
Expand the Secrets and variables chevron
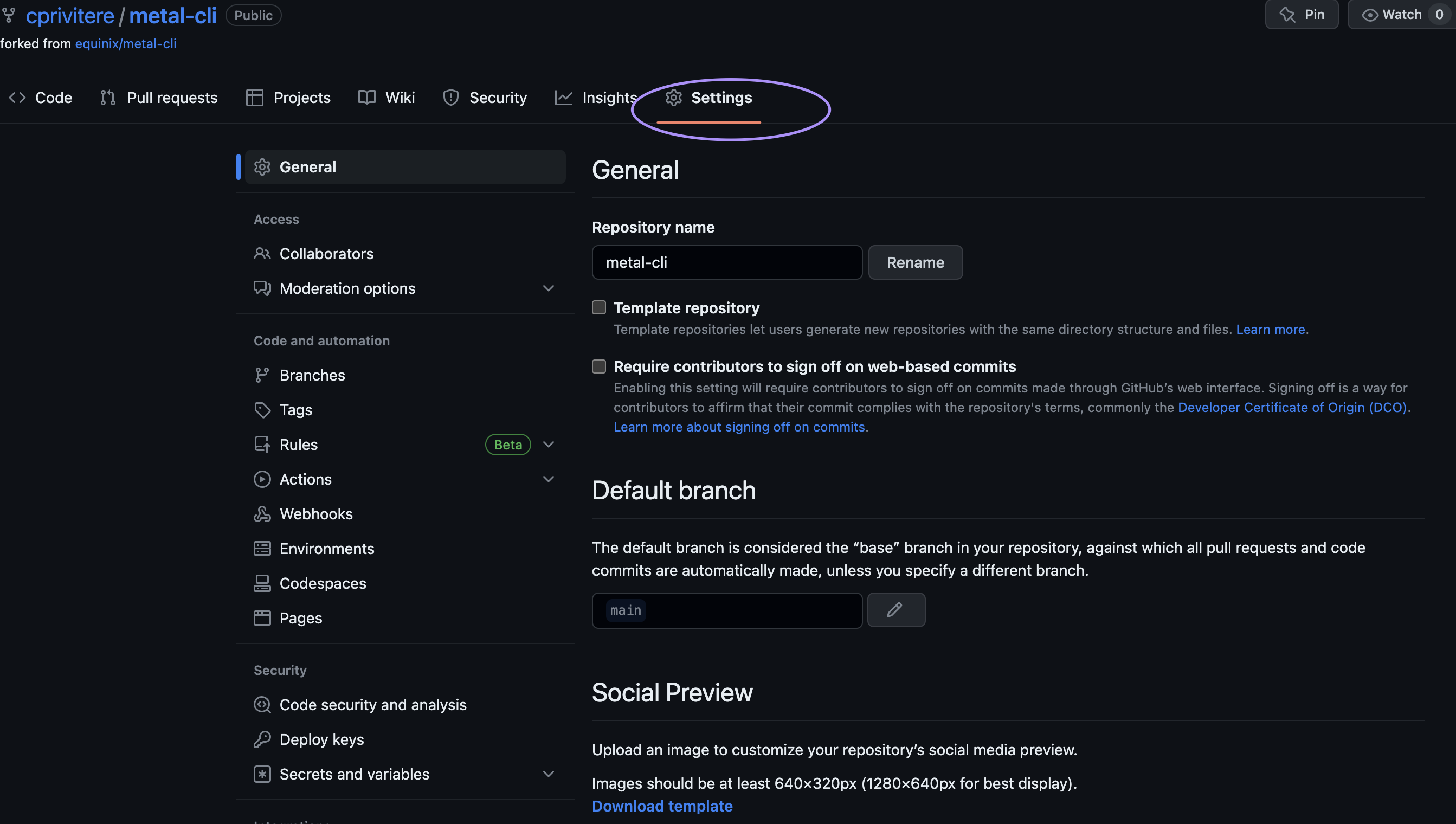click(548, 774)
